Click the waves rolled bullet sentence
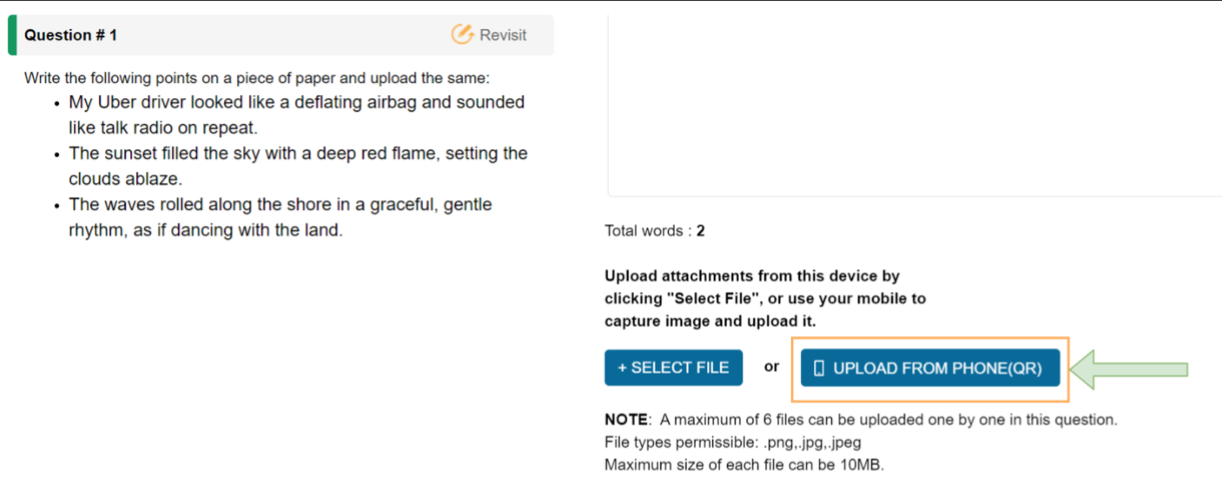The image size is (1222, 481). (x=280, y=217)
